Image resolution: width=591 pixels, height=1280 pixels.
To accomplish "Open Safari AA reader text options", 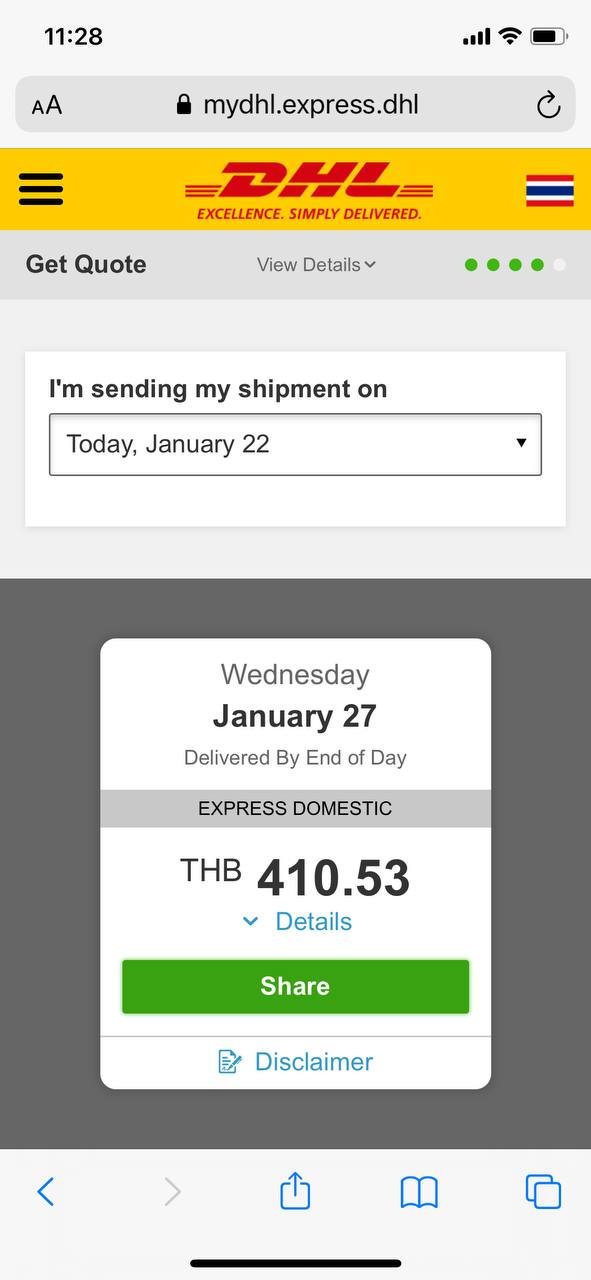I will (47, 105).
